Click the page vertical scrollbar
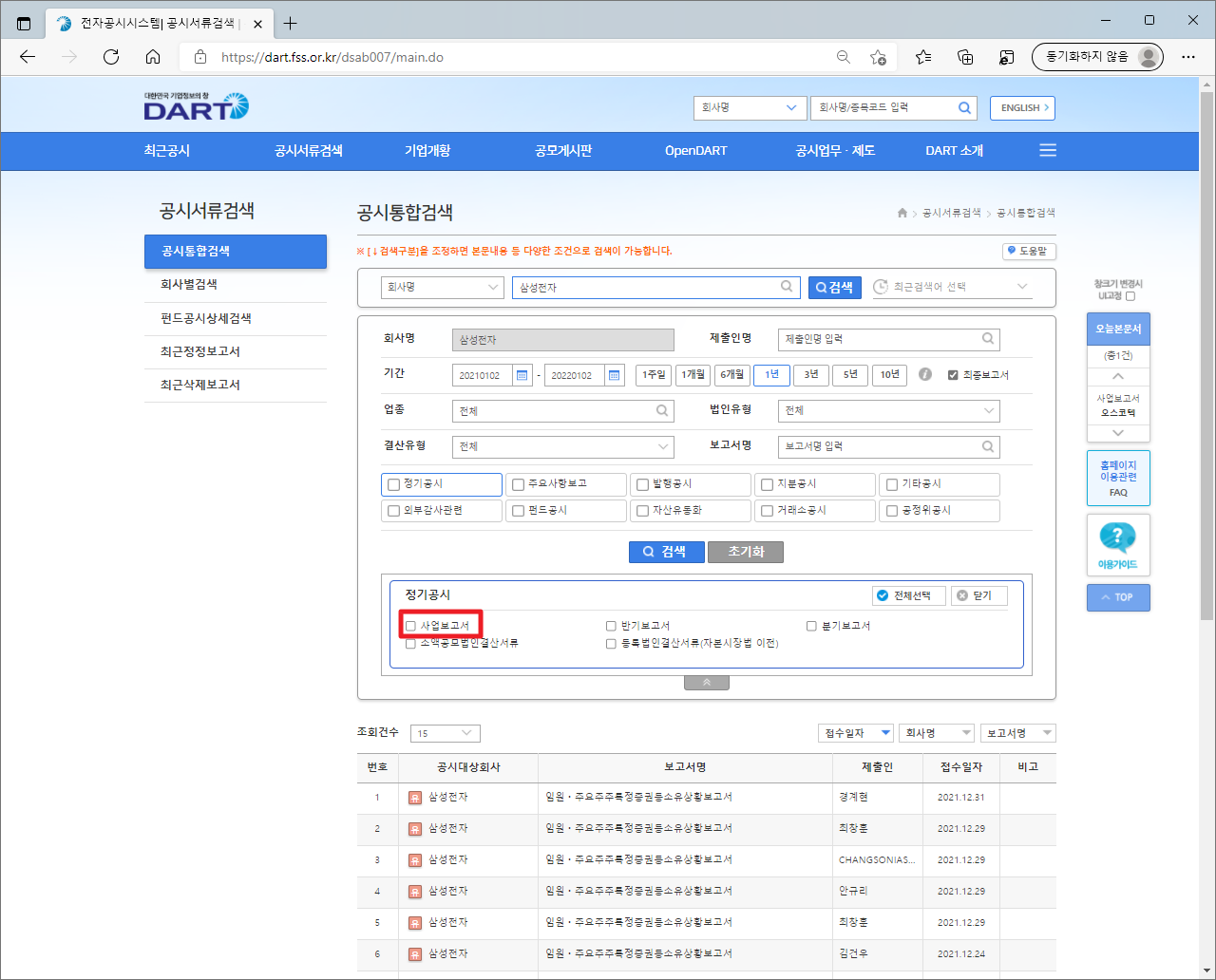1216x980 pixels. [x=1206, y=355]
